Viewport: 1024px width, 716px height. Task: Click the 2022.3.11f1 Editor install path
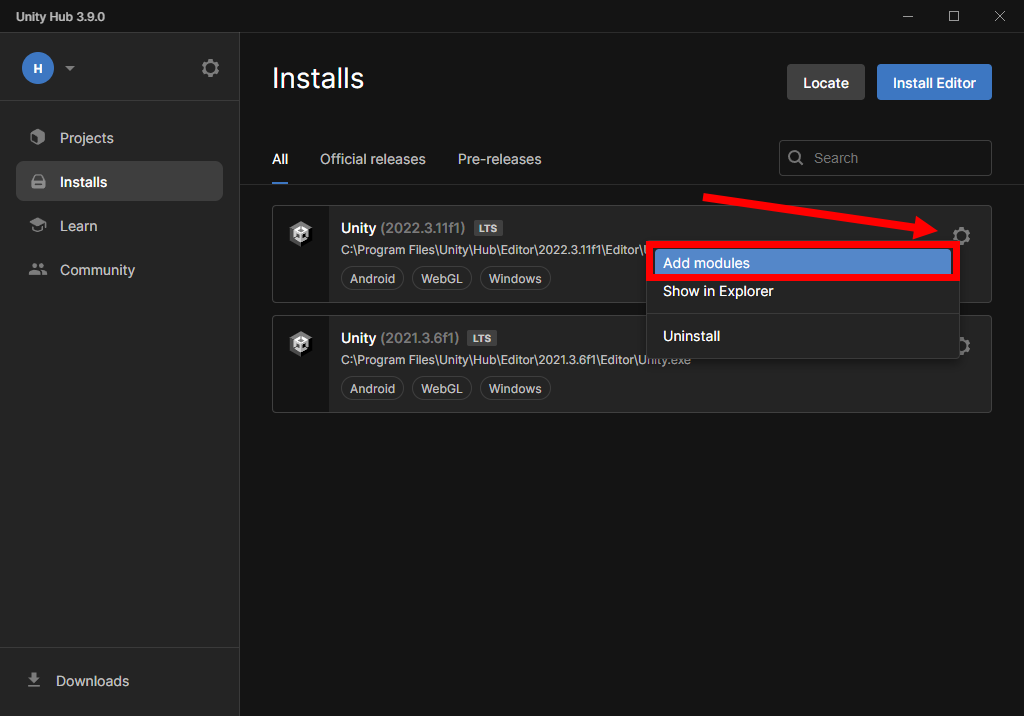pos(493,250)
